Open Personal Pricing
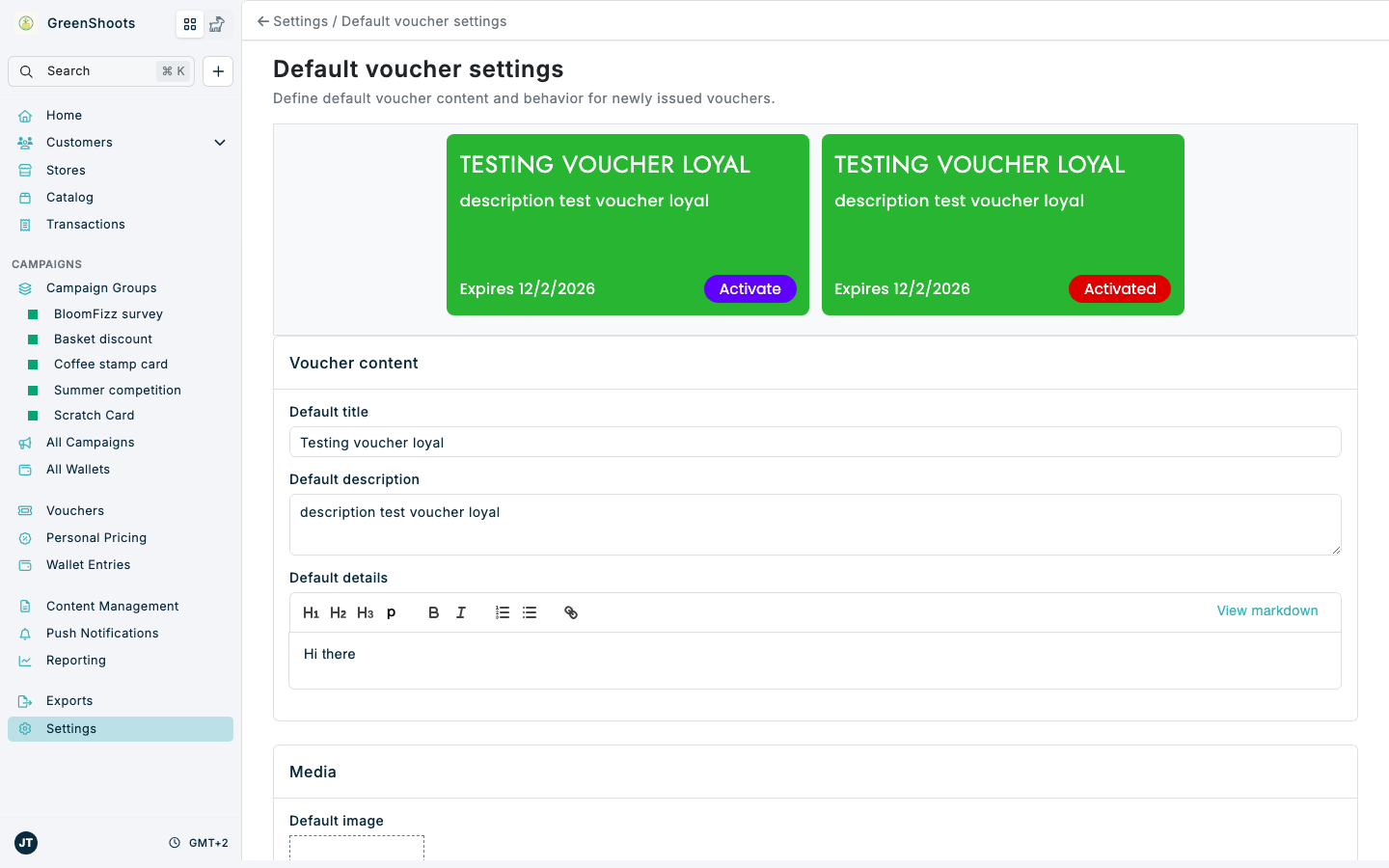The height and width of the screenshot is (868, 1389). 121,538
